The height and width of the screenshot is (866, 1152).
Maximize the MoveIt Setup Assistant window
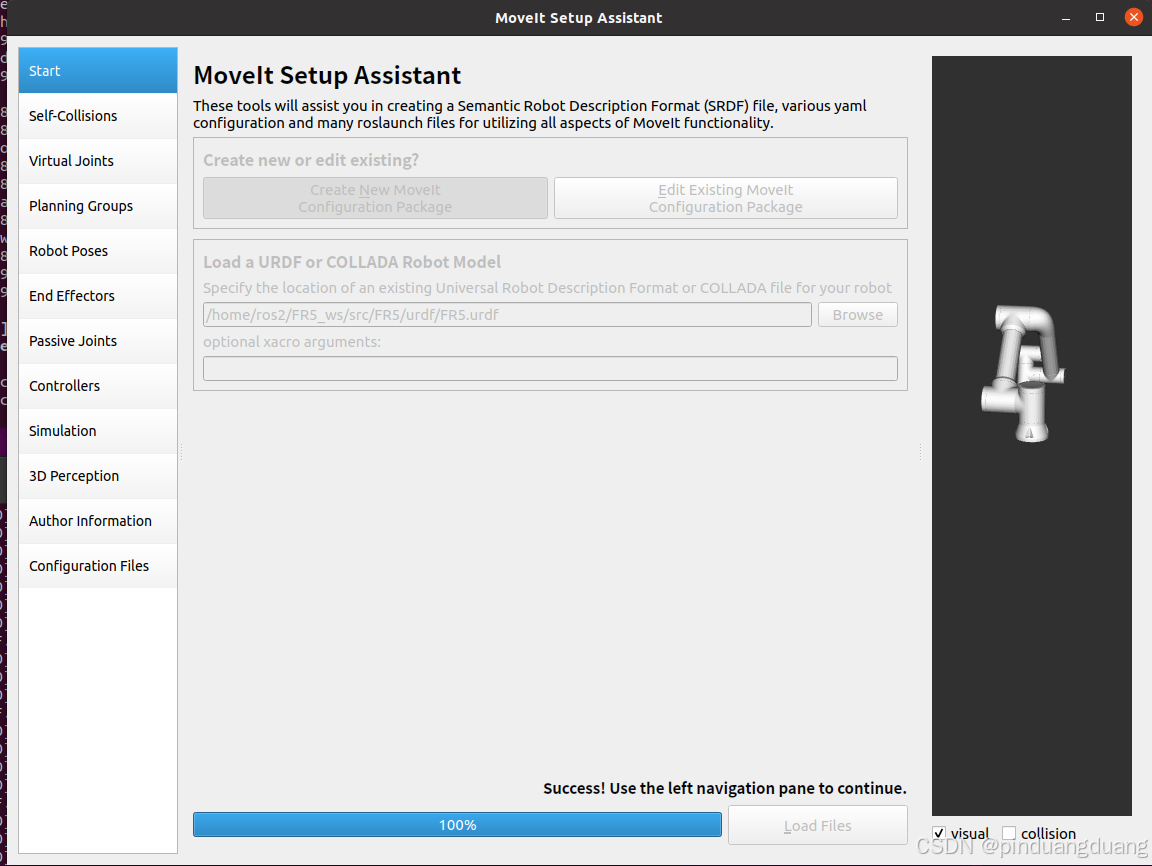pos(1100,18)
